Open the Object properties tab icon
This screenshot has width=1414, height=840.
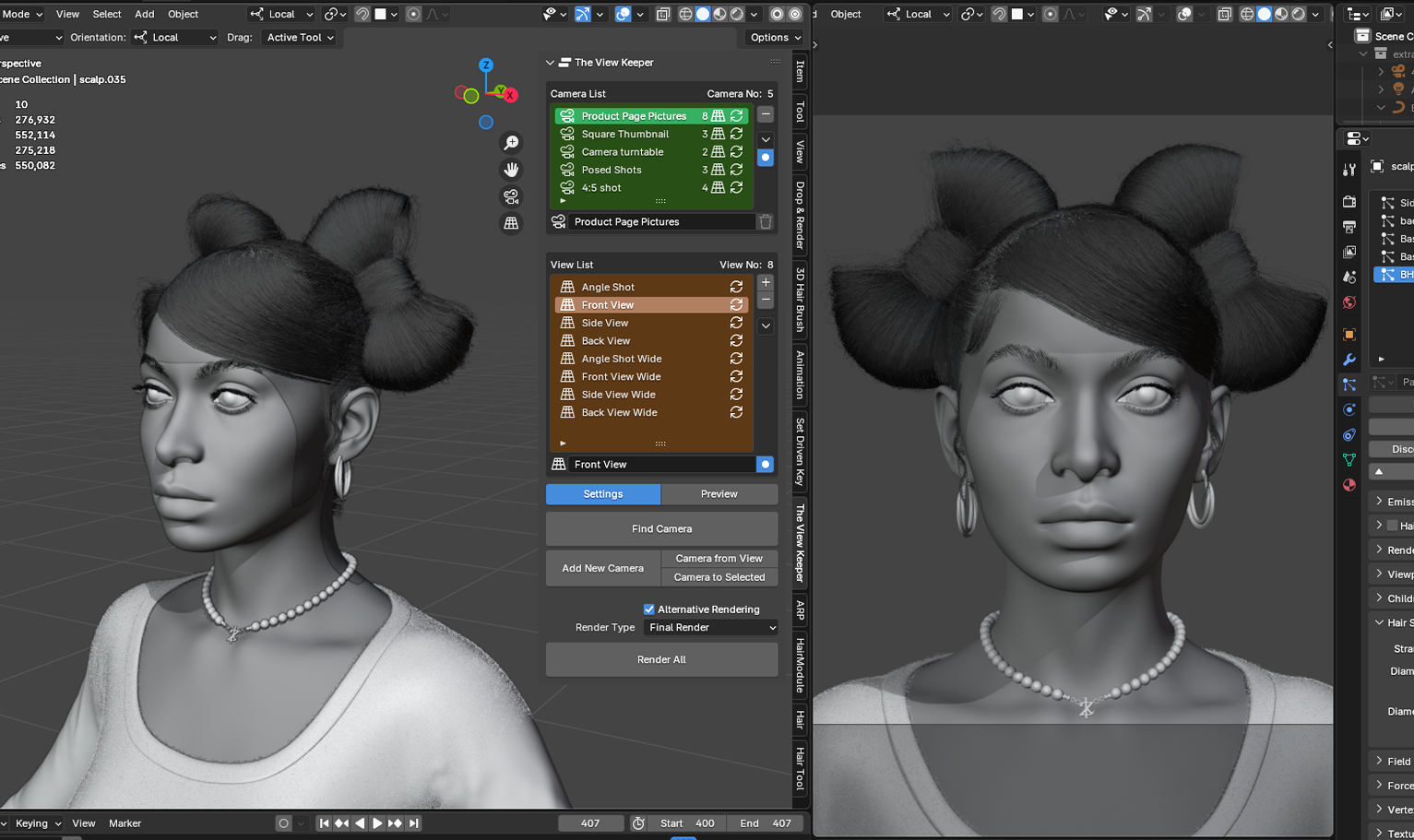(x=1349, y=334)
